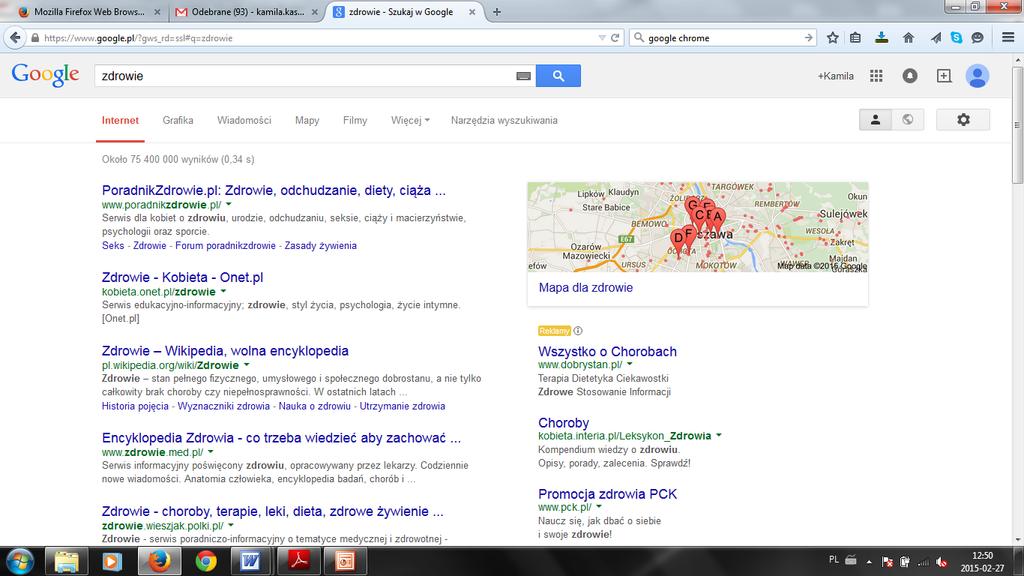The height and width of the screenshot is (576, 1024).
Task: Open new tab with plus button
Action: (497, 12)
